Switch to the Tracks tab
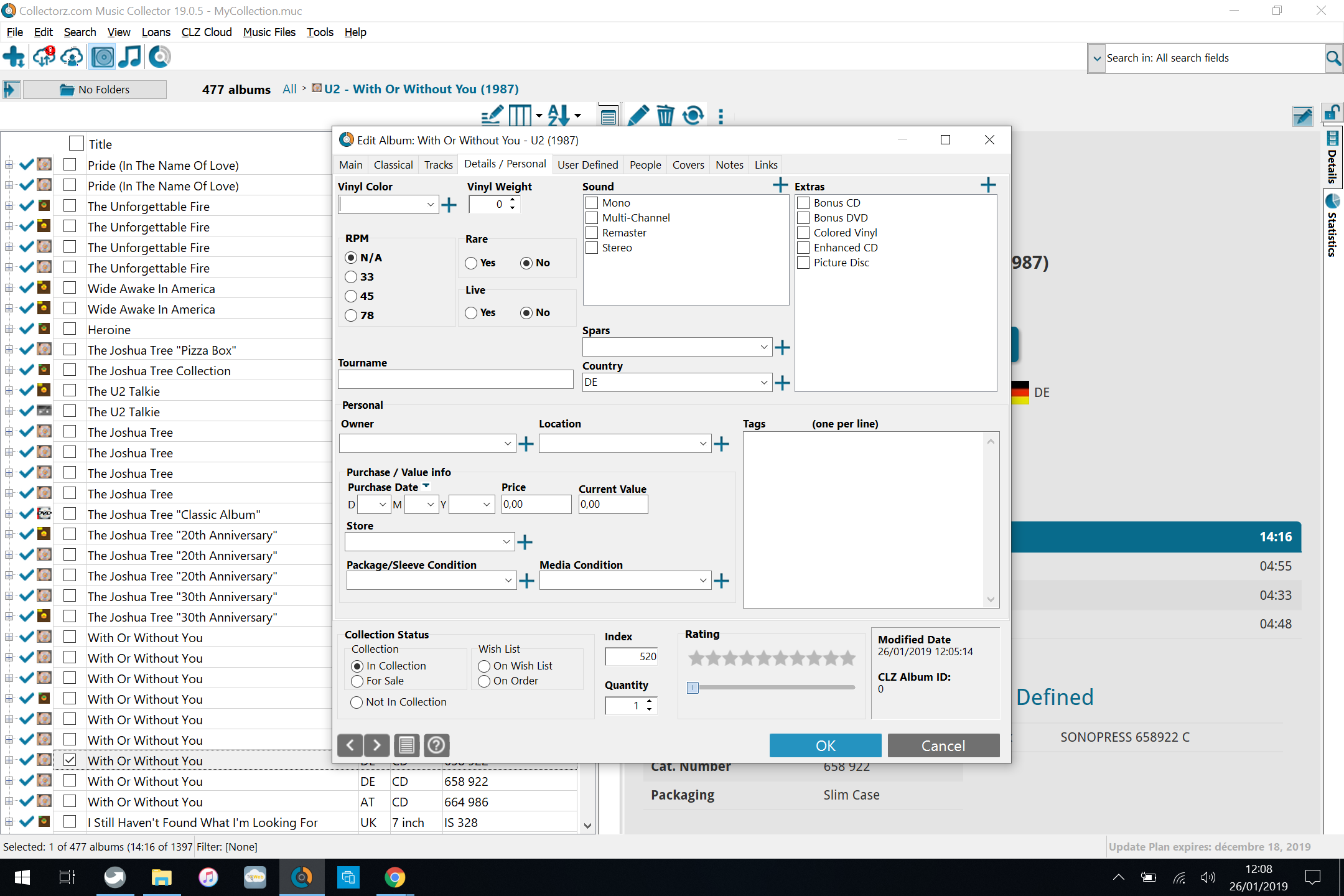The image size is (1344, 896). tap(438, 165)
